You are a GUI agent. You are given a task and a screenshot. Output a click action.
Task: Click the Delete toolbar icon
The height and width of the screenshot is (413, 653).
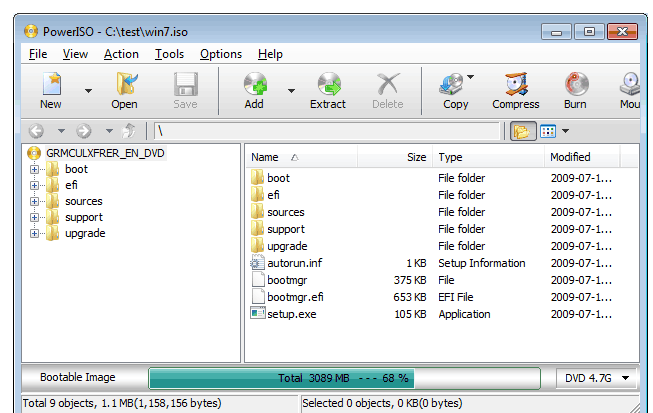pyautogui.click(x=388, y=90)
